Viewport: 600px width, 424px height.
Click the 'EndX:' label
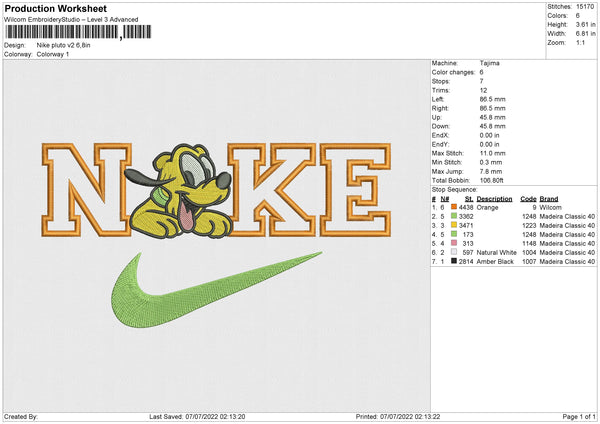pos(440,135)
